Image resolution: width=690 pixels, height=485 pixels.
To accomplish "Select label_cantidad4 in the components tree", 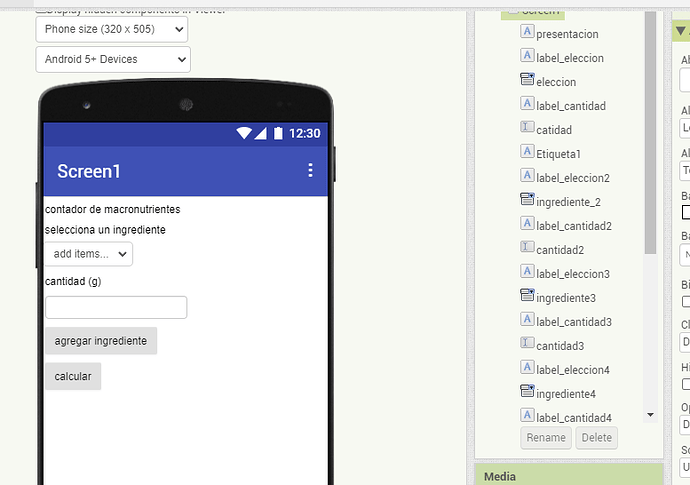I will pos(574,418).
